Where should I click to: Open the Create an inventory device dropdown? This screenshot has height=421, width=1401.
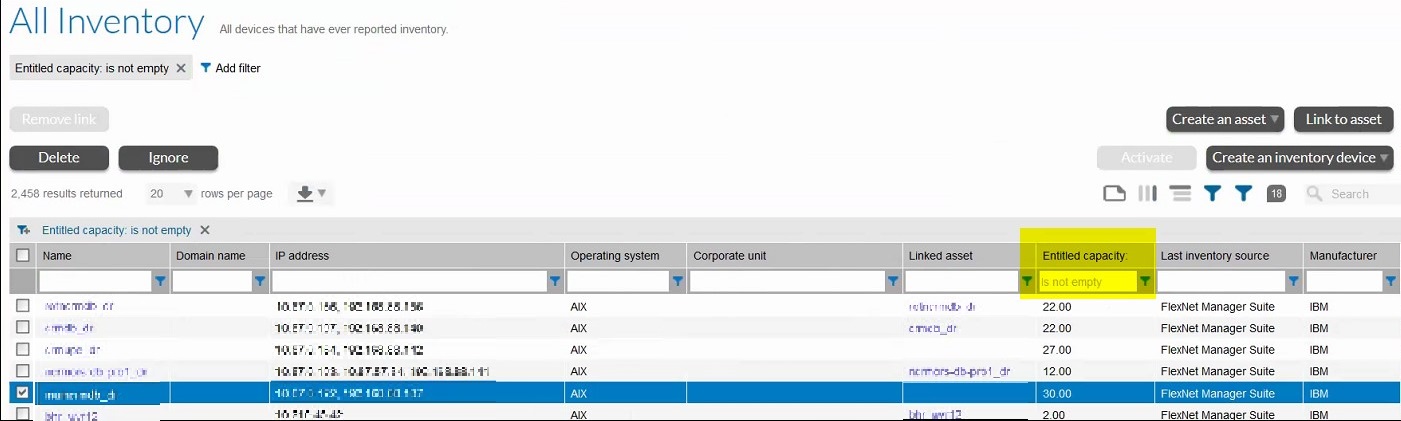1300,158
